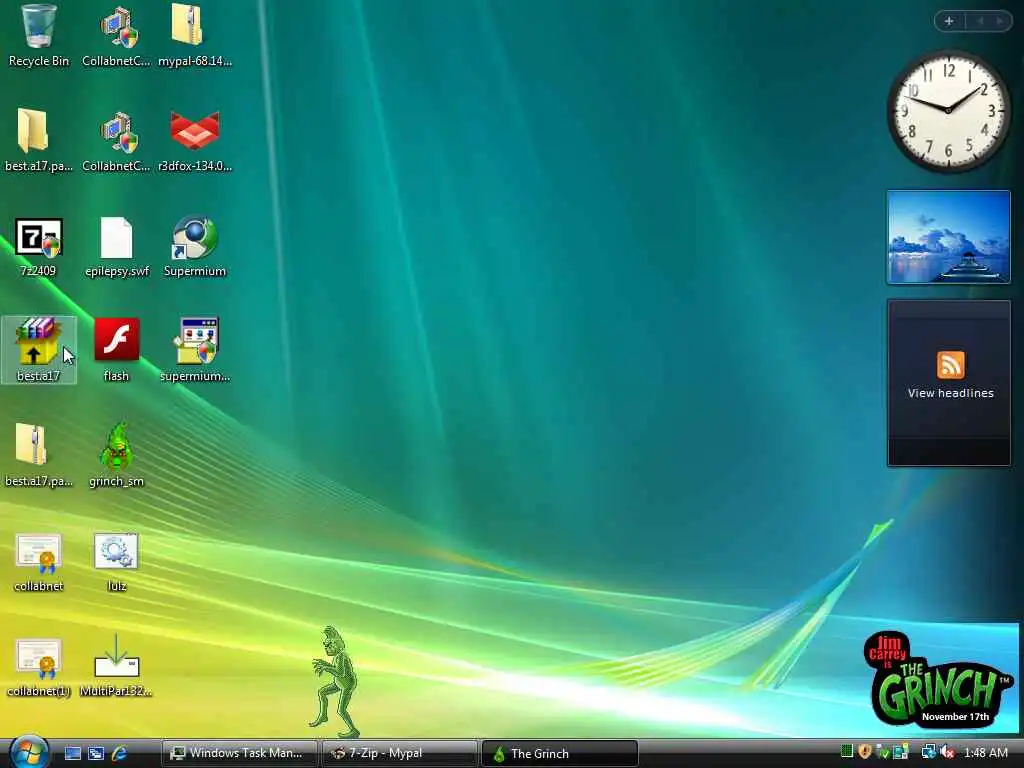Click the walking Grinch character on the desktop
Image resolution: width=1024 pixels, height=768 pixels.
pyautogui.click(x=335, y=682)
